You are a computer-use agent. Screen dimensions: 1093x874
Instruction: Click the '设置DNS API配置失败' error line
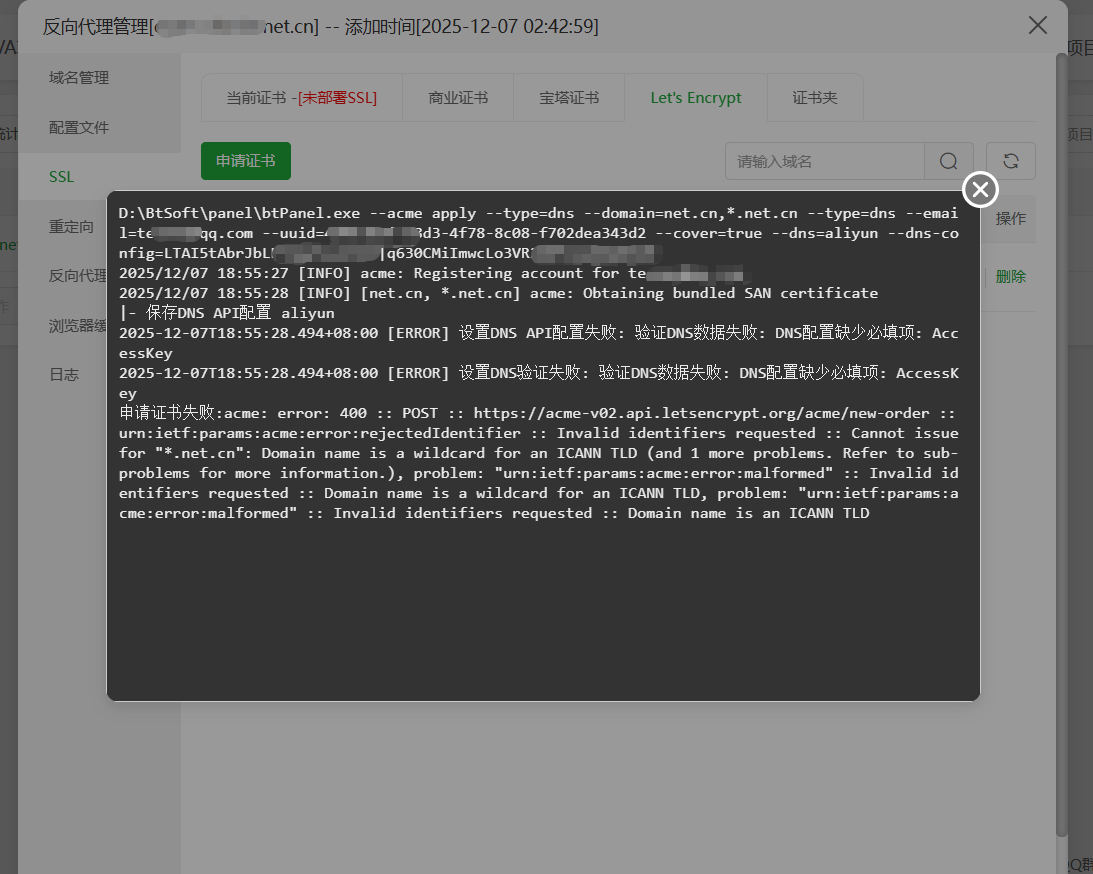pos(539,343)
